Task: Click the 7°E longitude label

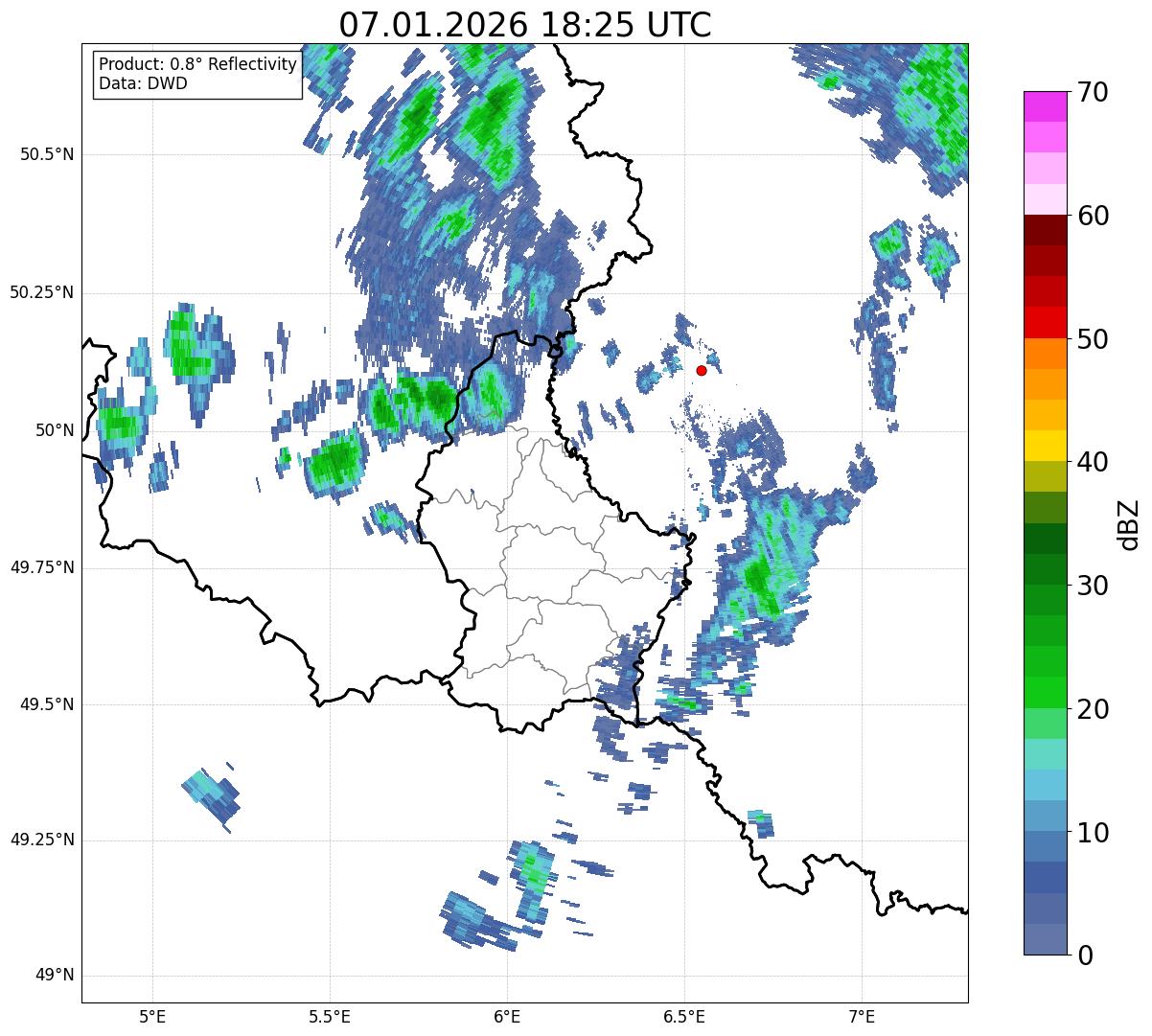Action: click(862, 1016)
